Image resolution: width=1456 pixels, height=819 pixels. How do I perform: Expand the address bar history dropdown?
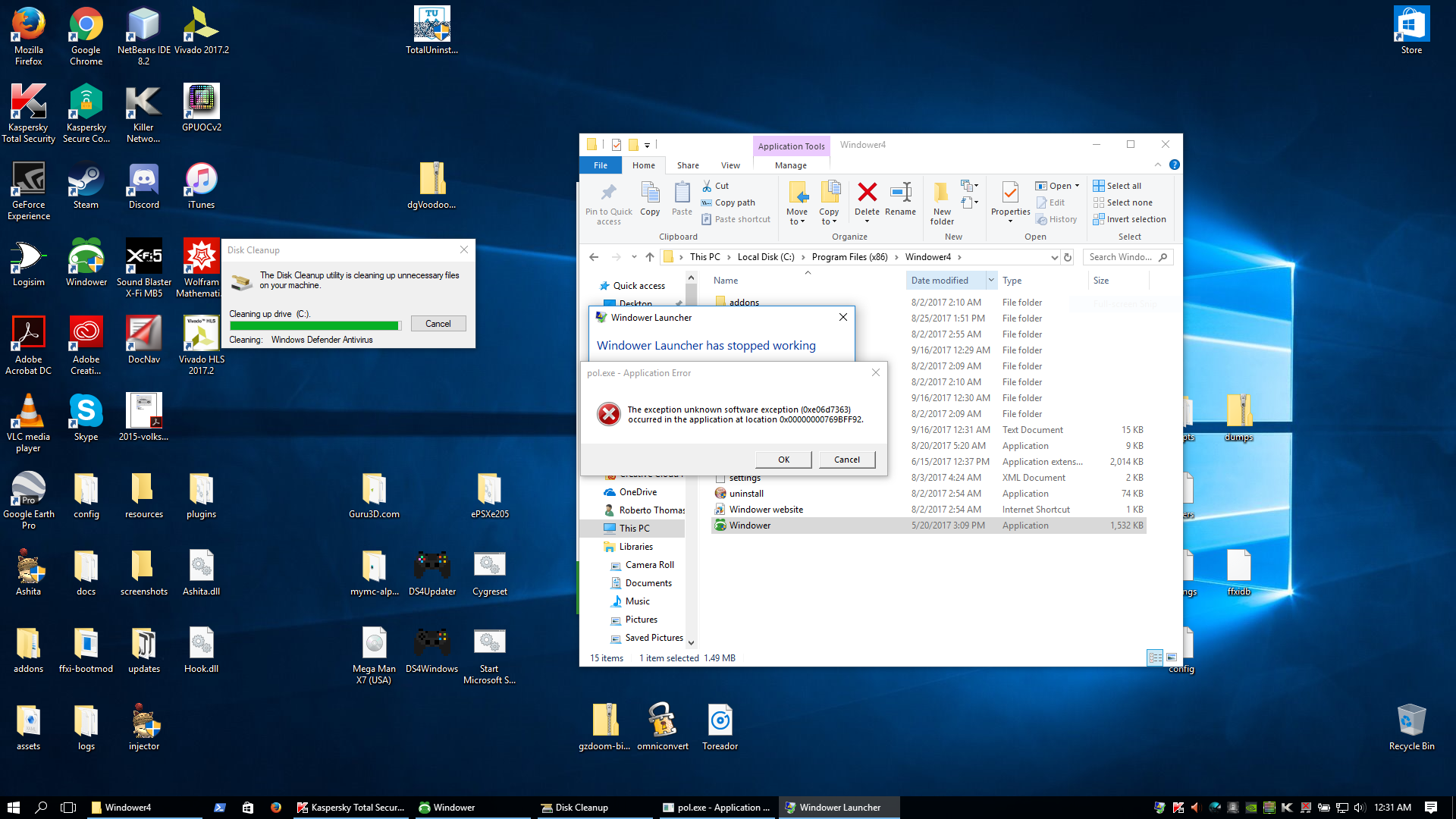point(1054,257)
